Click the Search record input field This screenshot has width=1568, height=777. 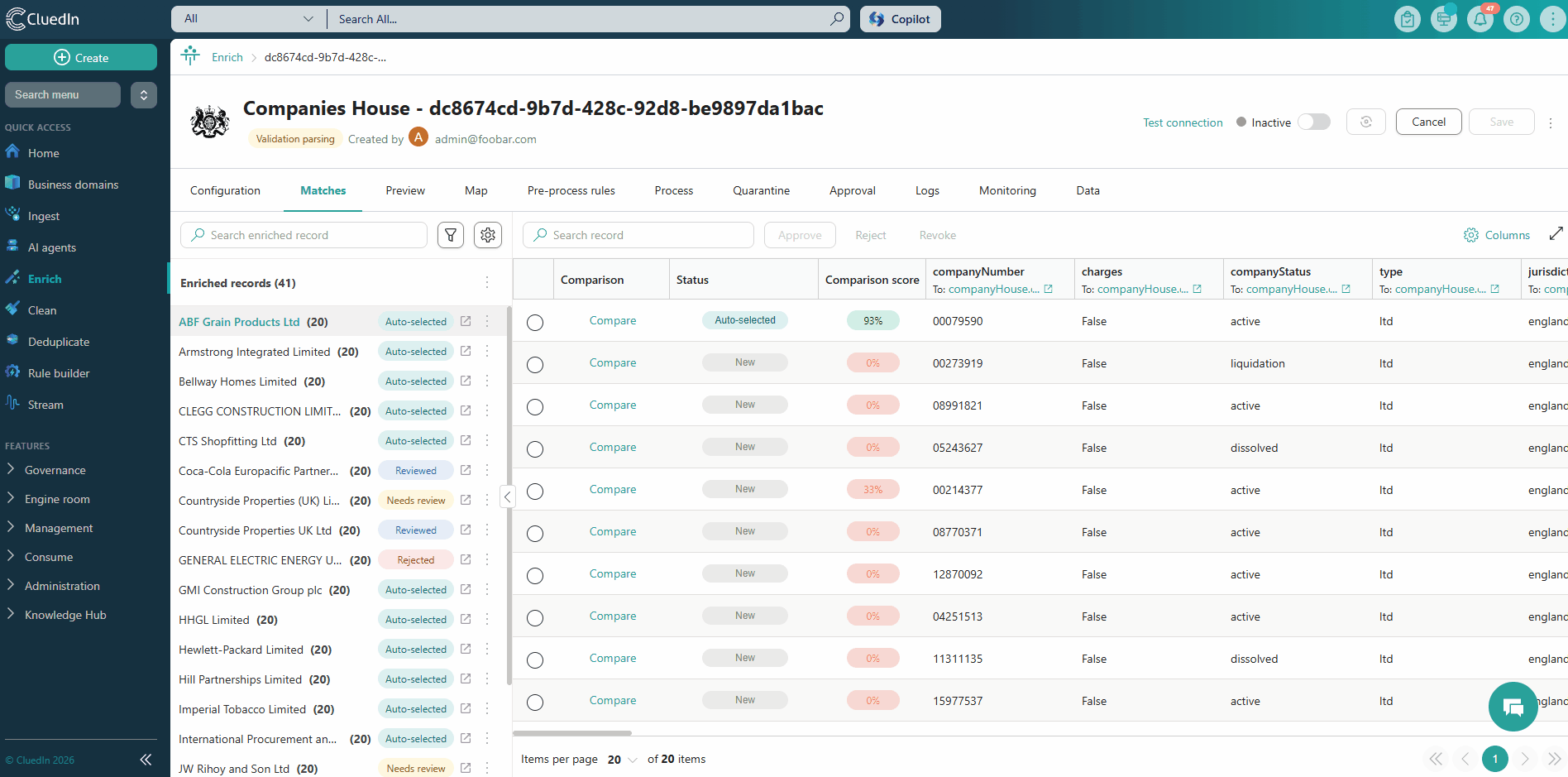[638, 235]
